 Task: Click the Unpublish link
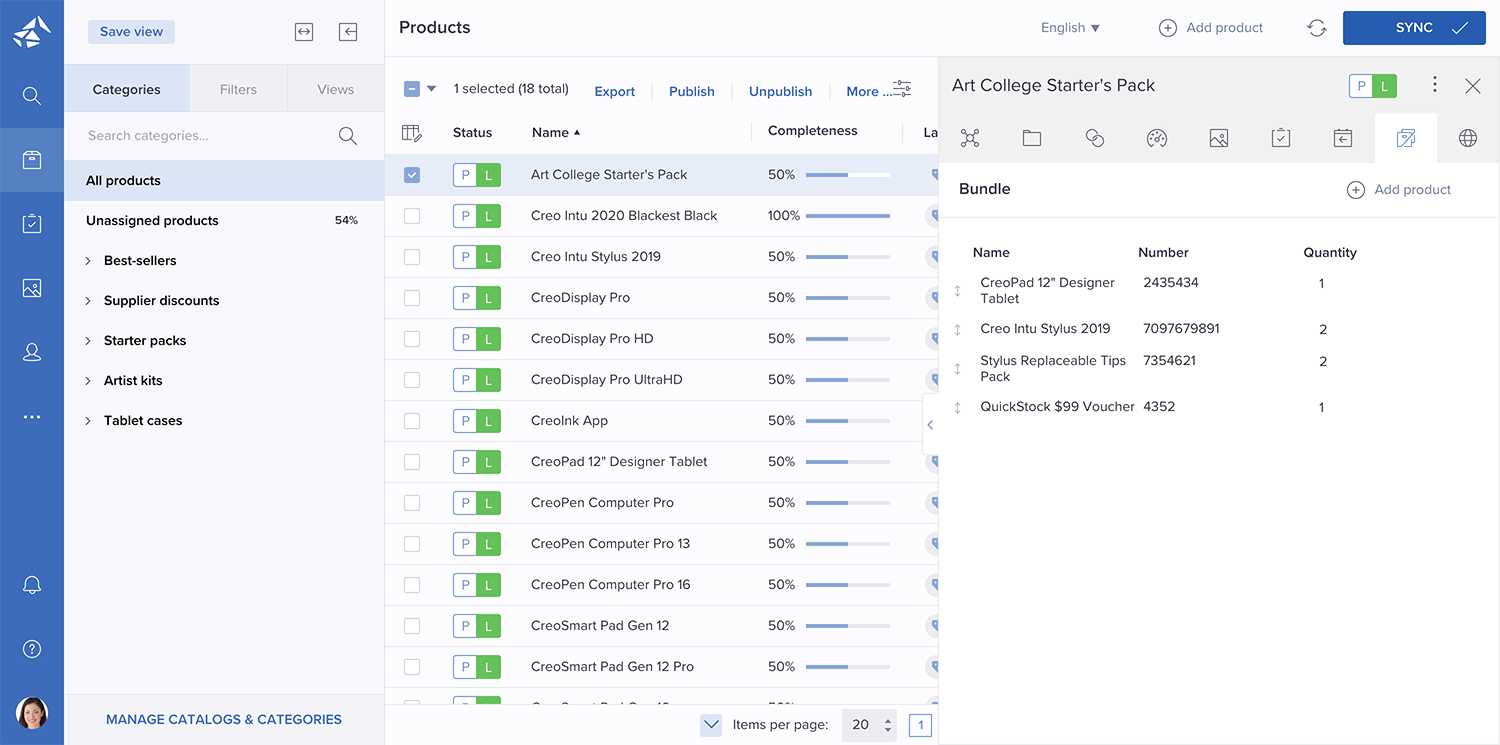tap(781, 91)
